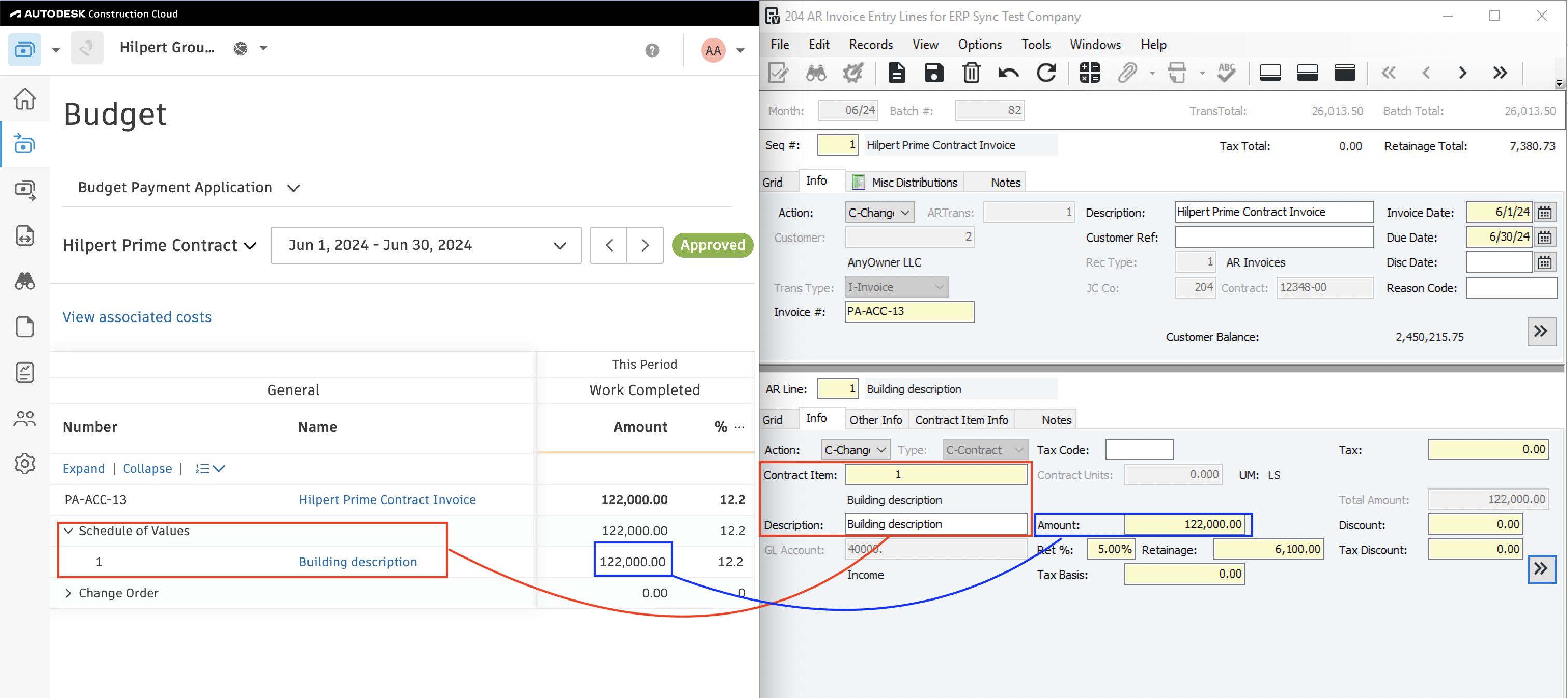The height and width of the screenshot is (698, 1568).
Task: Go to first record double-left arrow
Action: 1389,73
